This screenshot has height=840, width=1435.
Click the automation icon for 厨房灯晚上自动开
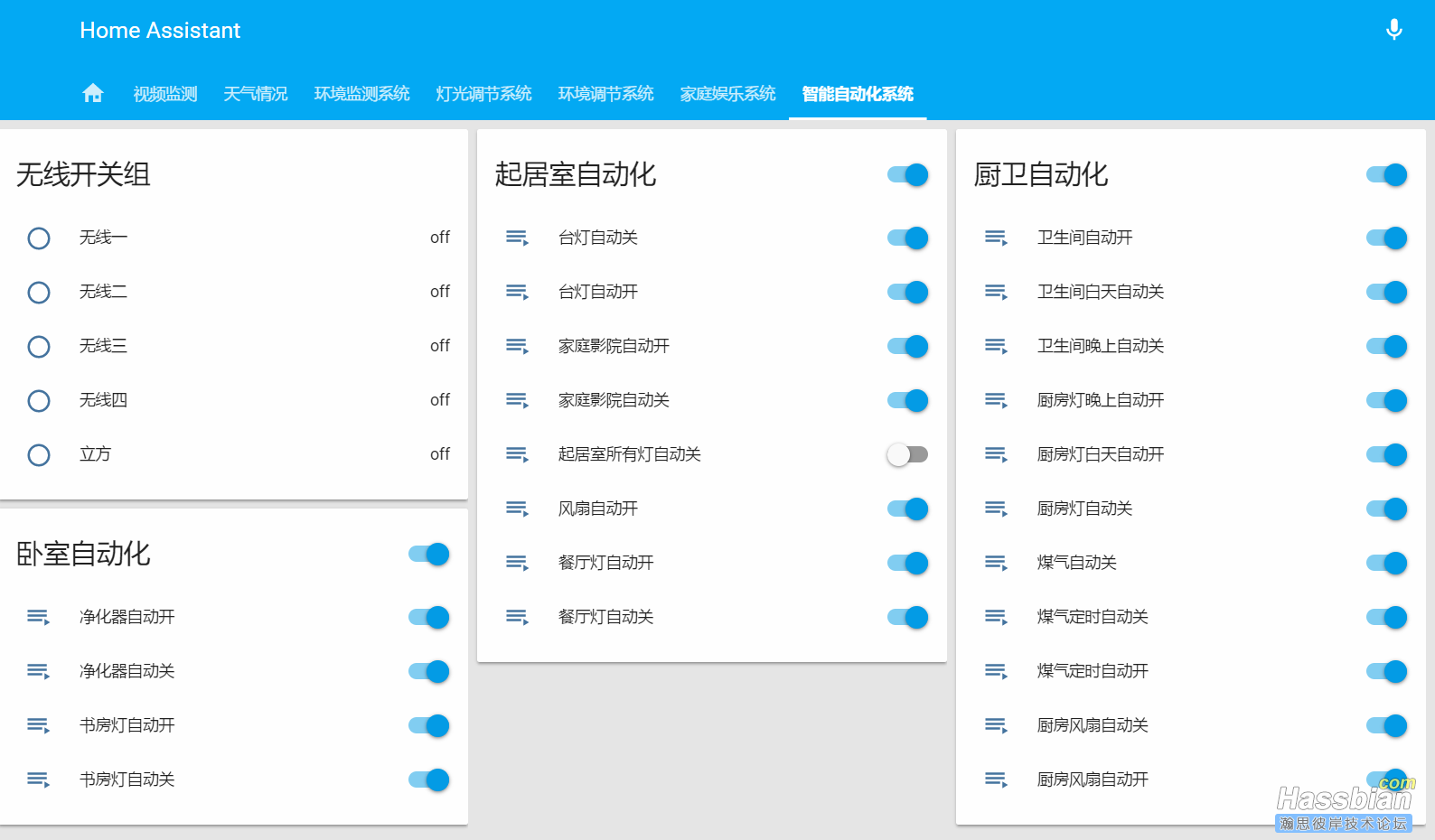point(997,401)
